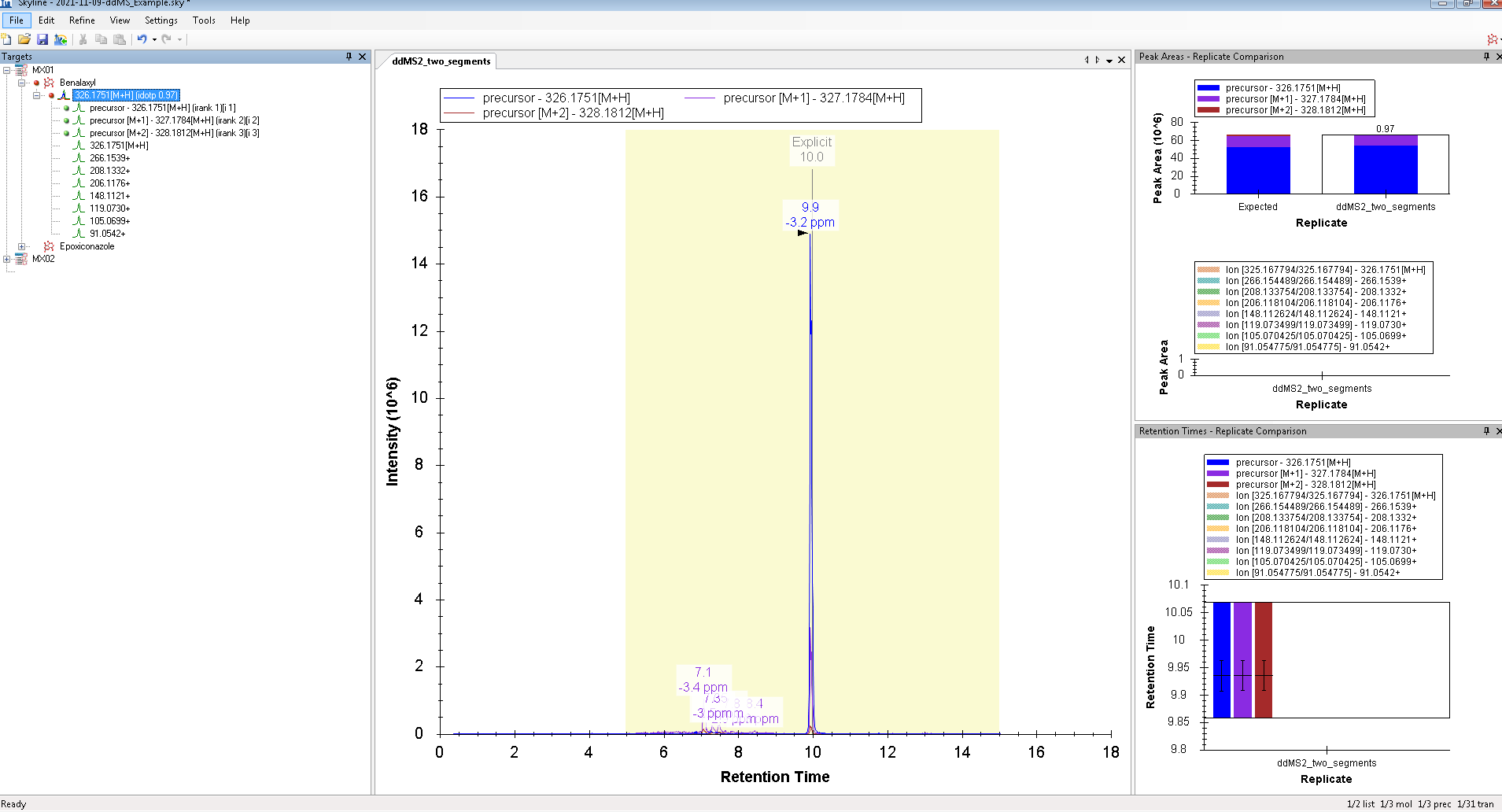Screen dimensions: 1502x812
Task: Select the 266.1539+ transition in the tree
Action: (x=109, y=158)
